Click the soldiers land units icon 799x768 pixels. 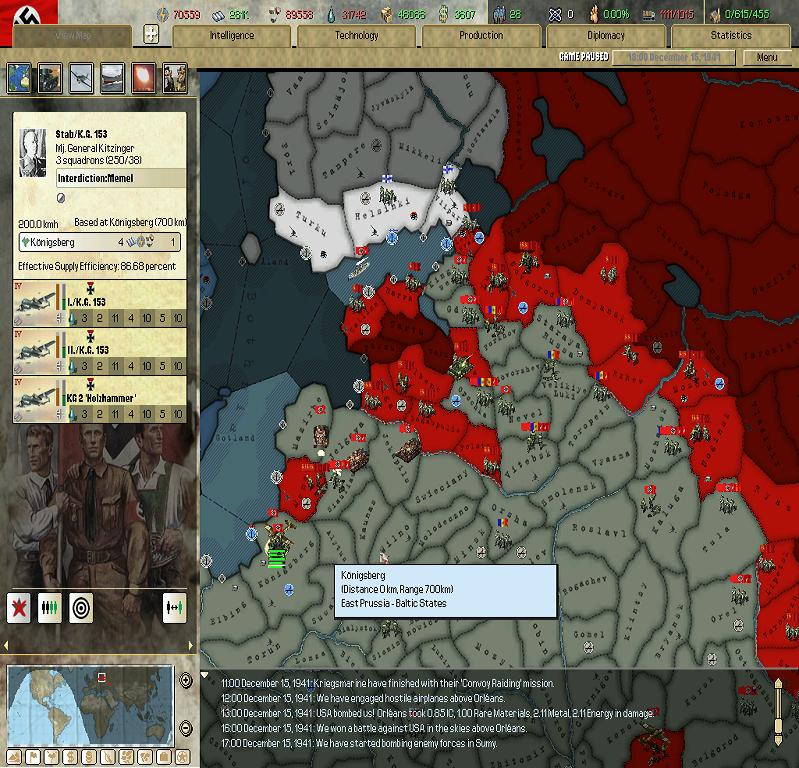click(174, 77)
